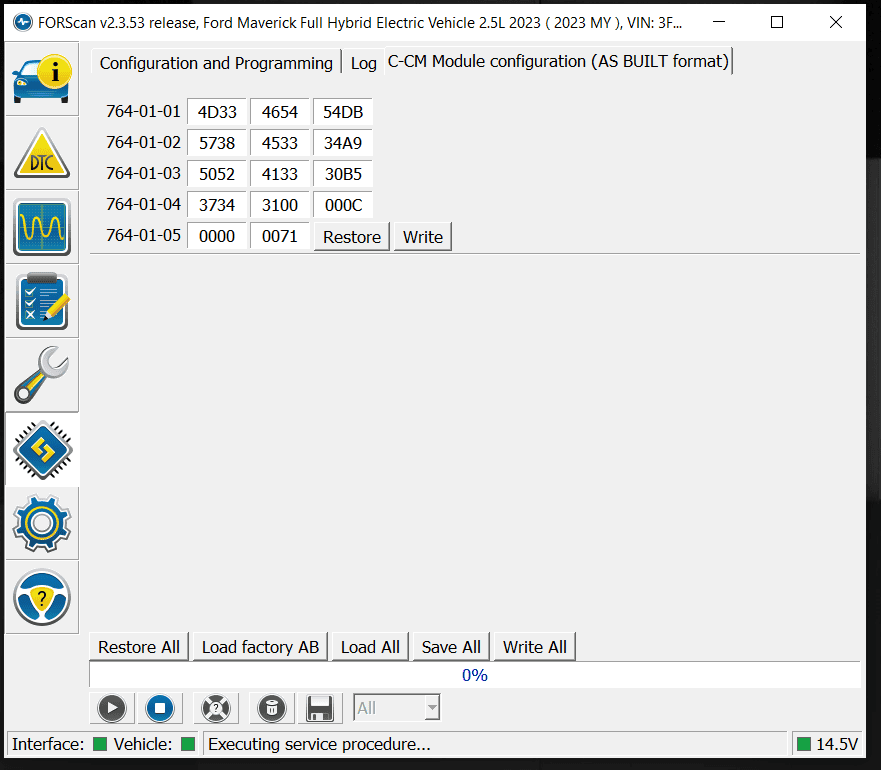The width and height of the screenshot is (881, 770).
Task: Open the Tests checklist section
Action: (42, 301)
